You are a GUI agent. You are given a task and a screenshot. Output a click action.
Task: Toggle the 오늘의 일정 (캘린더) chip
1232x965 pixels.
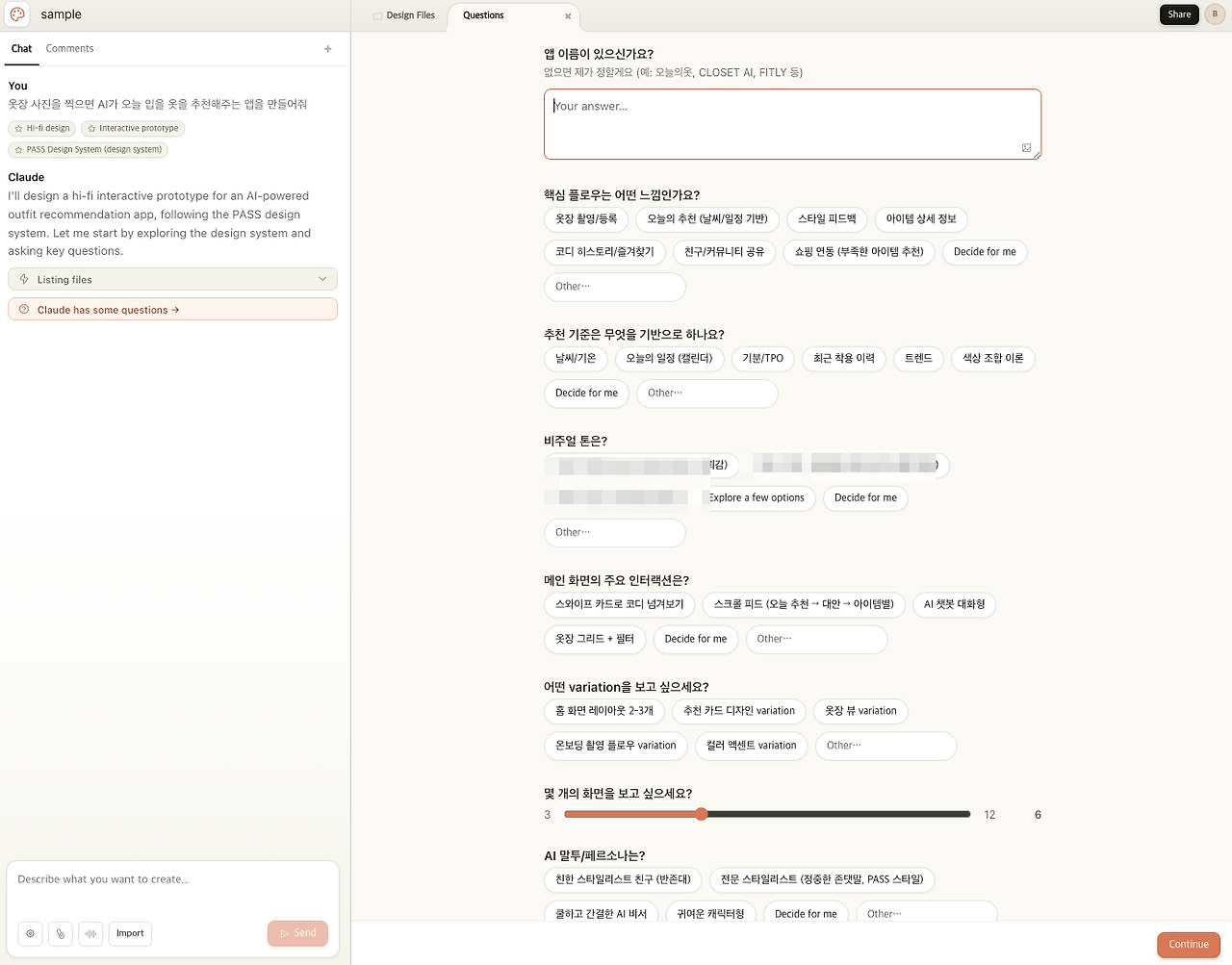669,359
